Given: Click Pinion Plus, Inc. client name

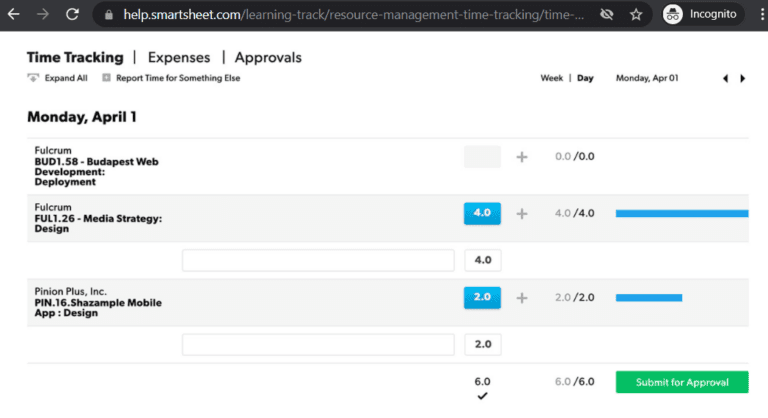Looking at the screenshot, I should pyautogui.click(x=70, y=292).
